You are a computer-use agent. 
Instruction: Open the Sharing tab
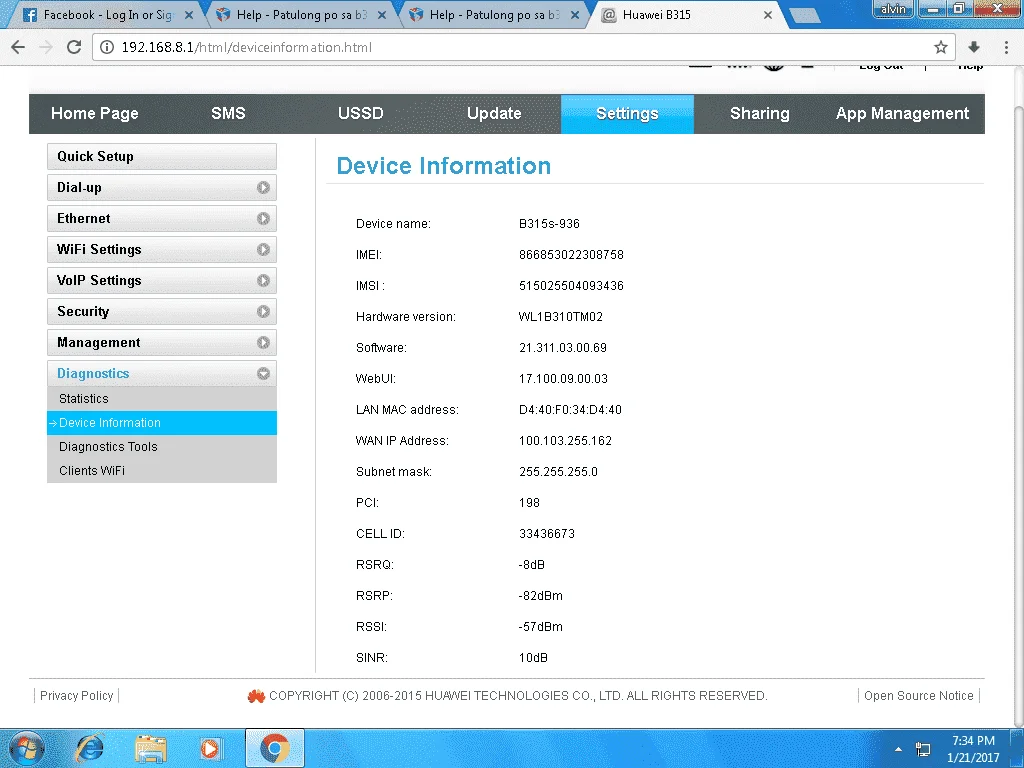[760, 114]
